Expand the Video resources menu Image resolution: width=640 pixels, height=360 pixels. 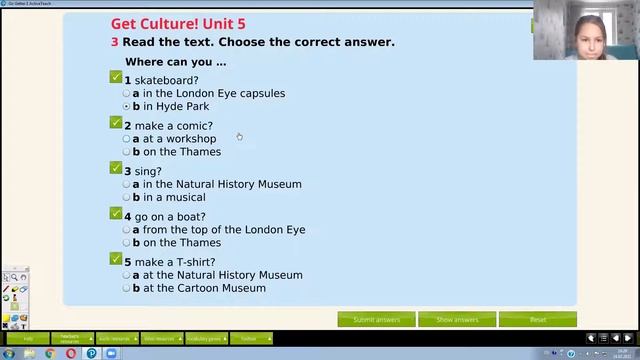(162, 339)
